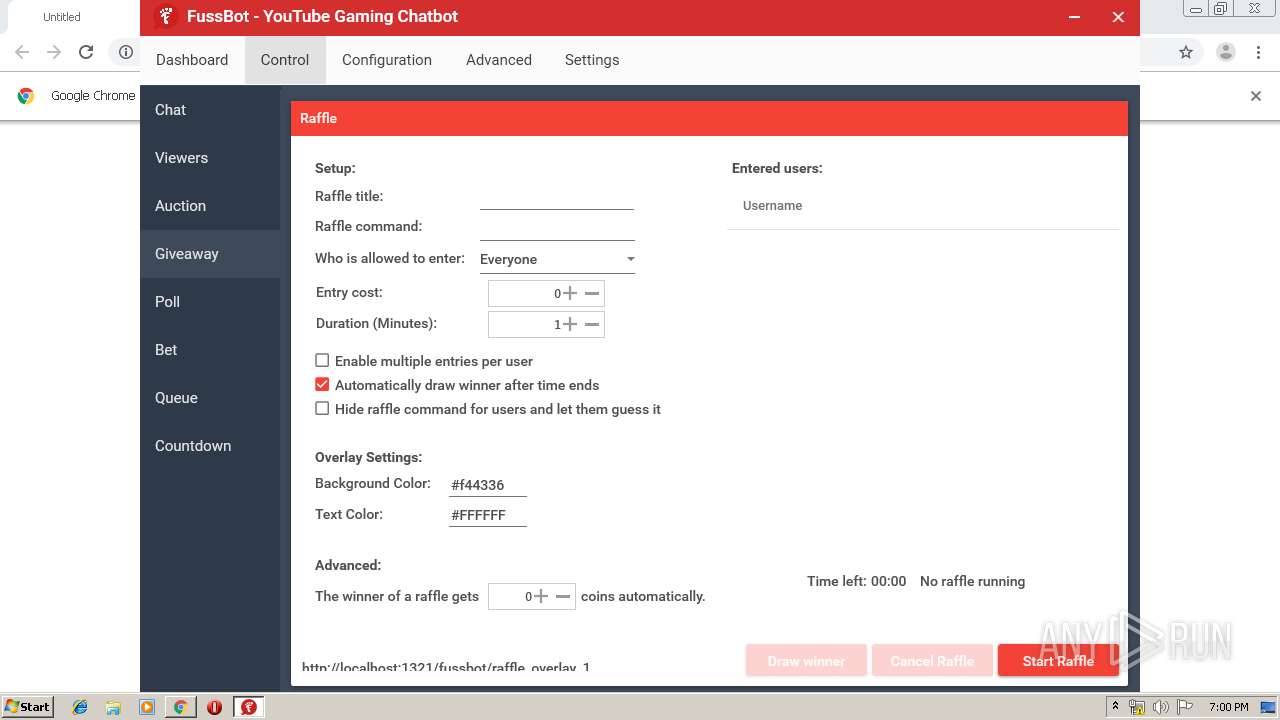Click the Raffle command input field
Screen dimensions: 1280x720
click(557, 228)
